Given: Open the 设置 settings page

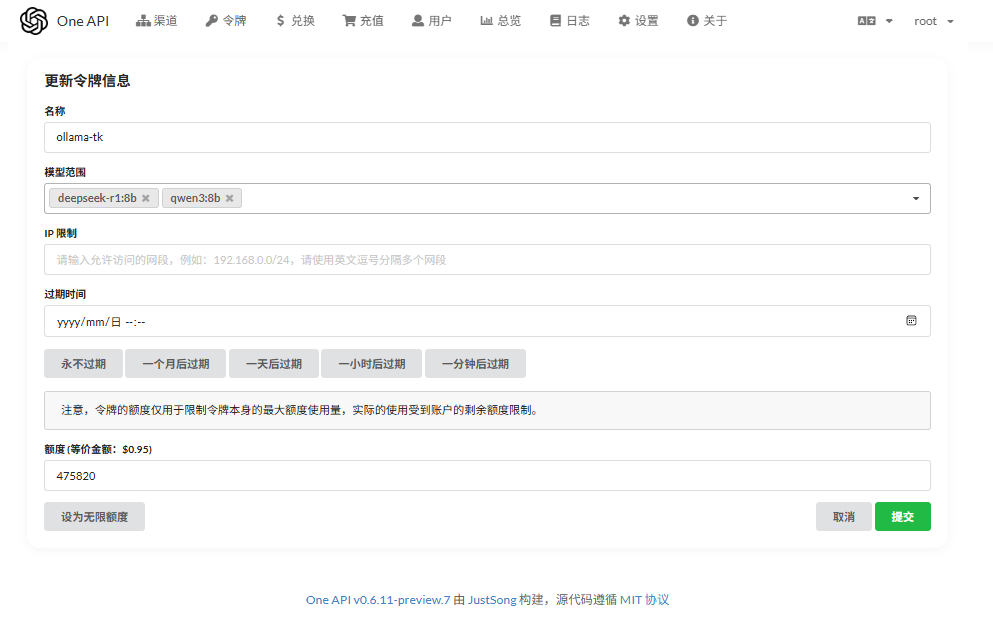Looking at the screenshot, I should tap(638, 21).
